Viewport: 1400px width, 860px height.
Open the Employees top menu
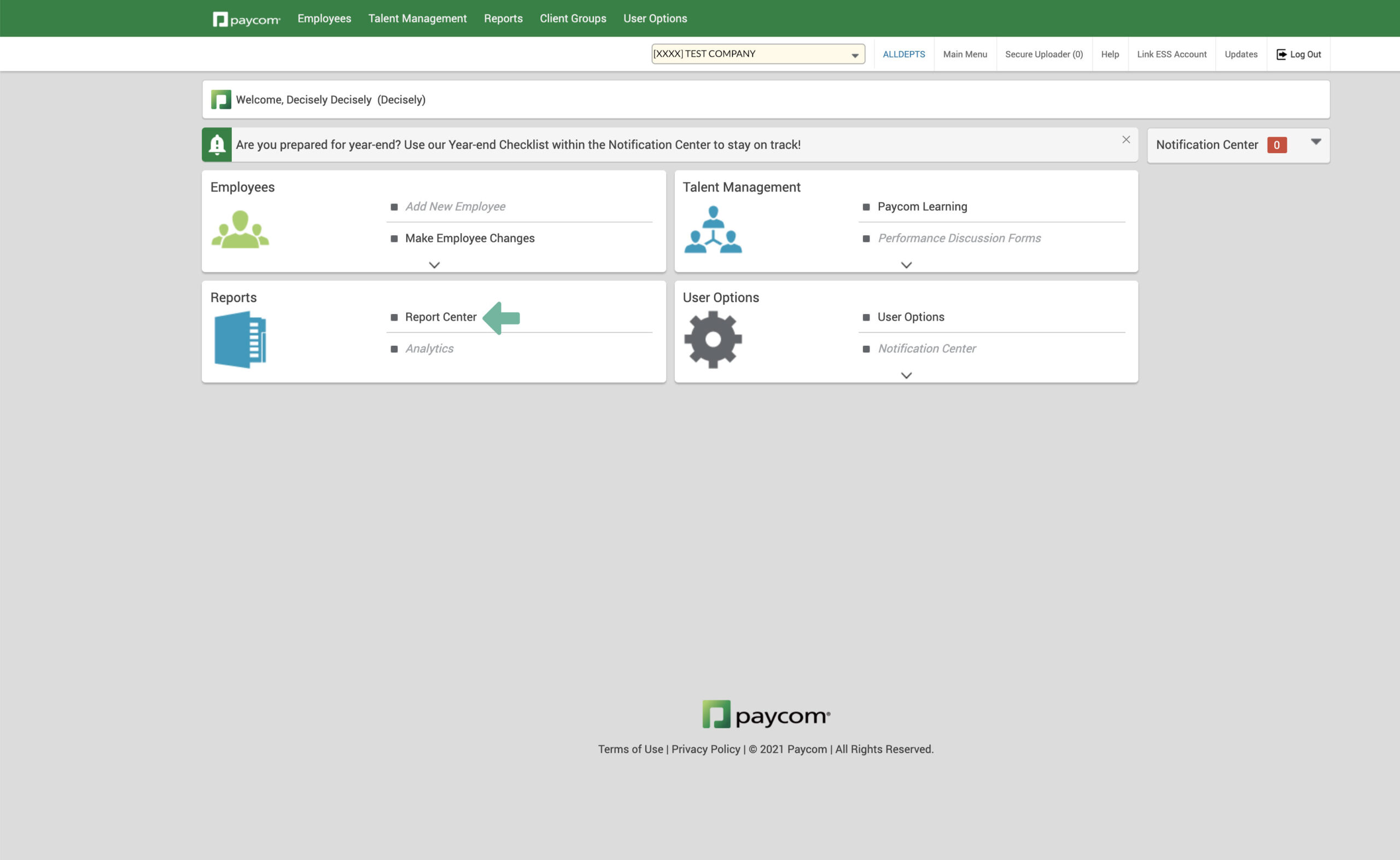coord(324,18)
